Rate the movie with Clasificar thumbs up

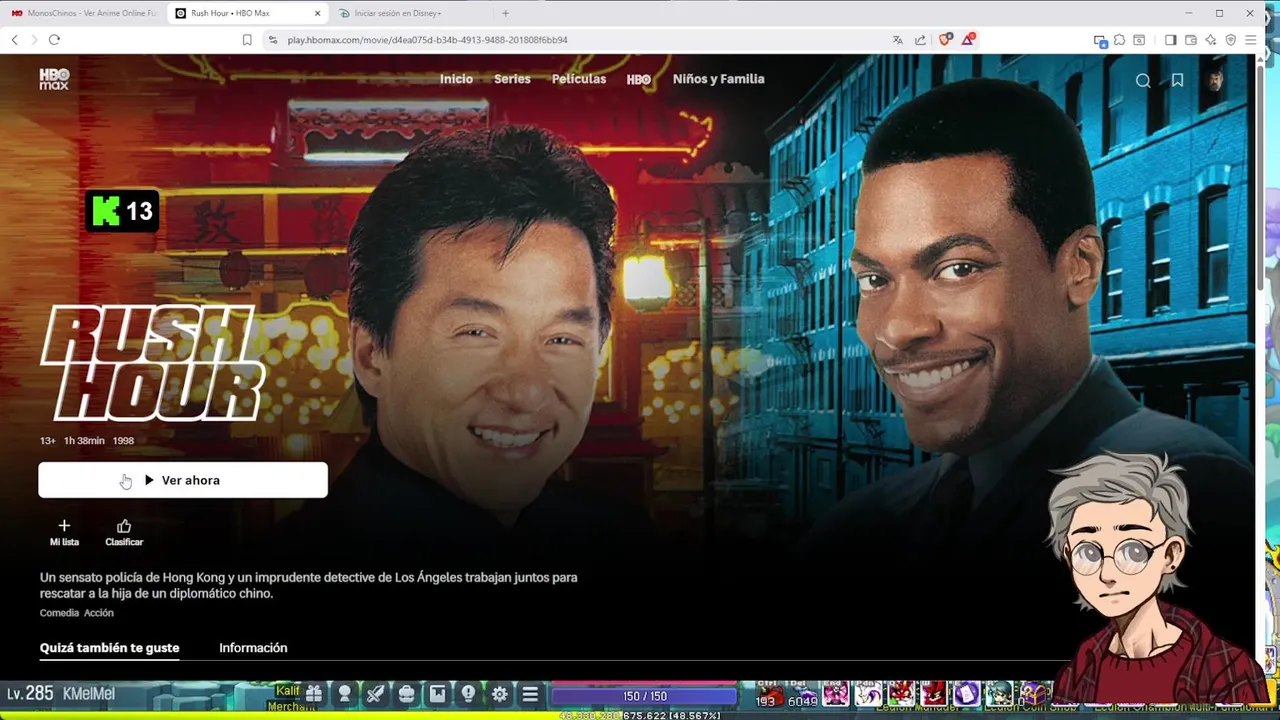click(124, 532)
